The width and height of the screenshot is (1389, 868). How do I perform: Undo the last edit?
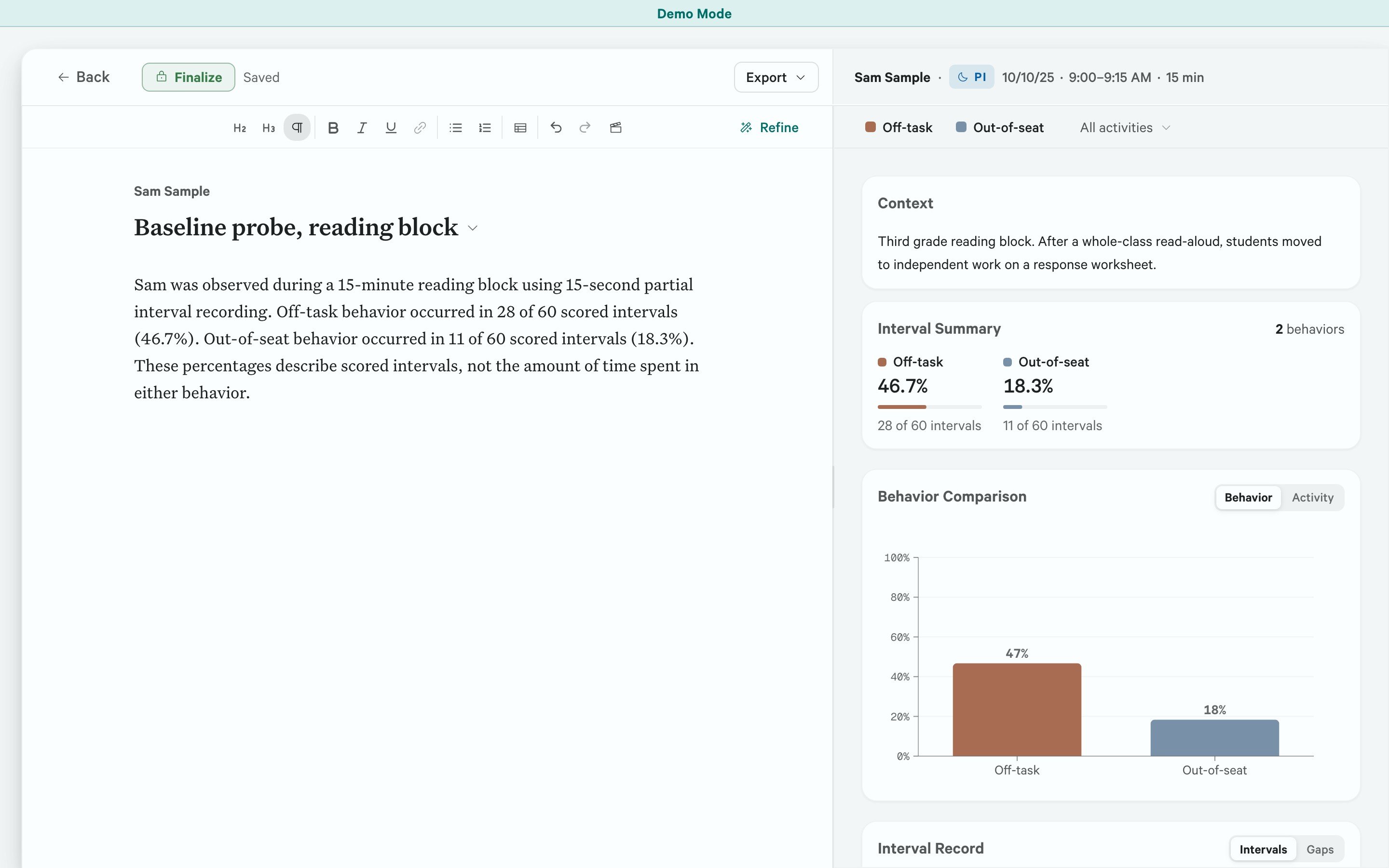click(556, 127)
